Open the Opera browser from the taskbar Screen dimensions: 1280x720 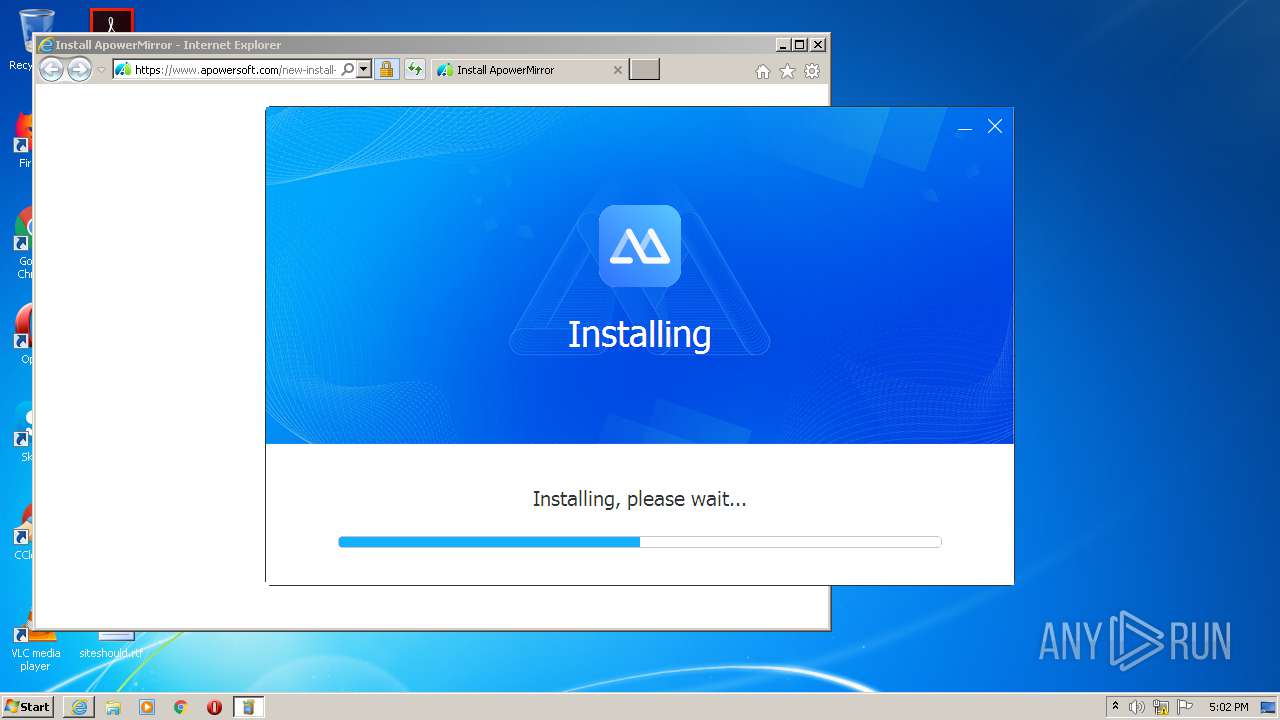(214, 707)
